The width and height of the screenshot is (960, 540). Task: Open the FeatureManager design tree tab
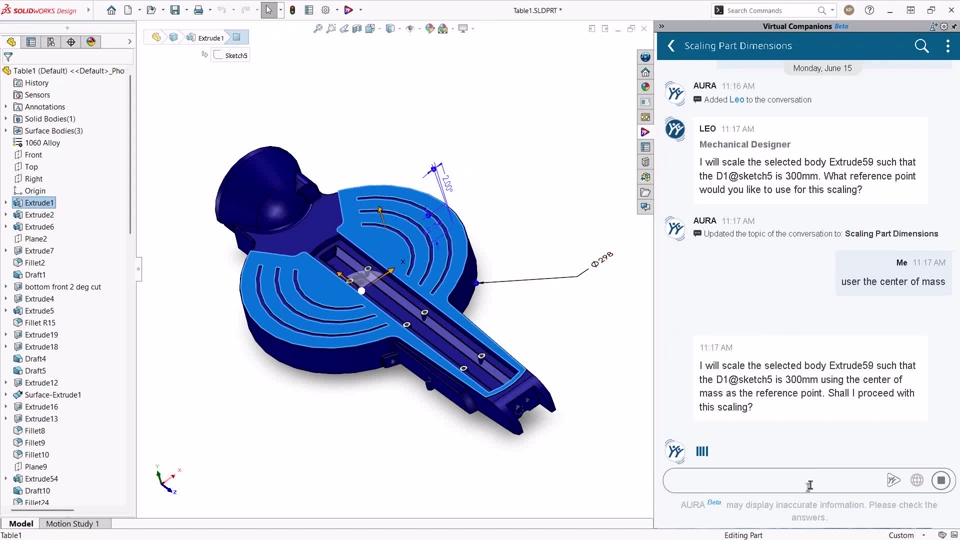click(x=11, y=42)
